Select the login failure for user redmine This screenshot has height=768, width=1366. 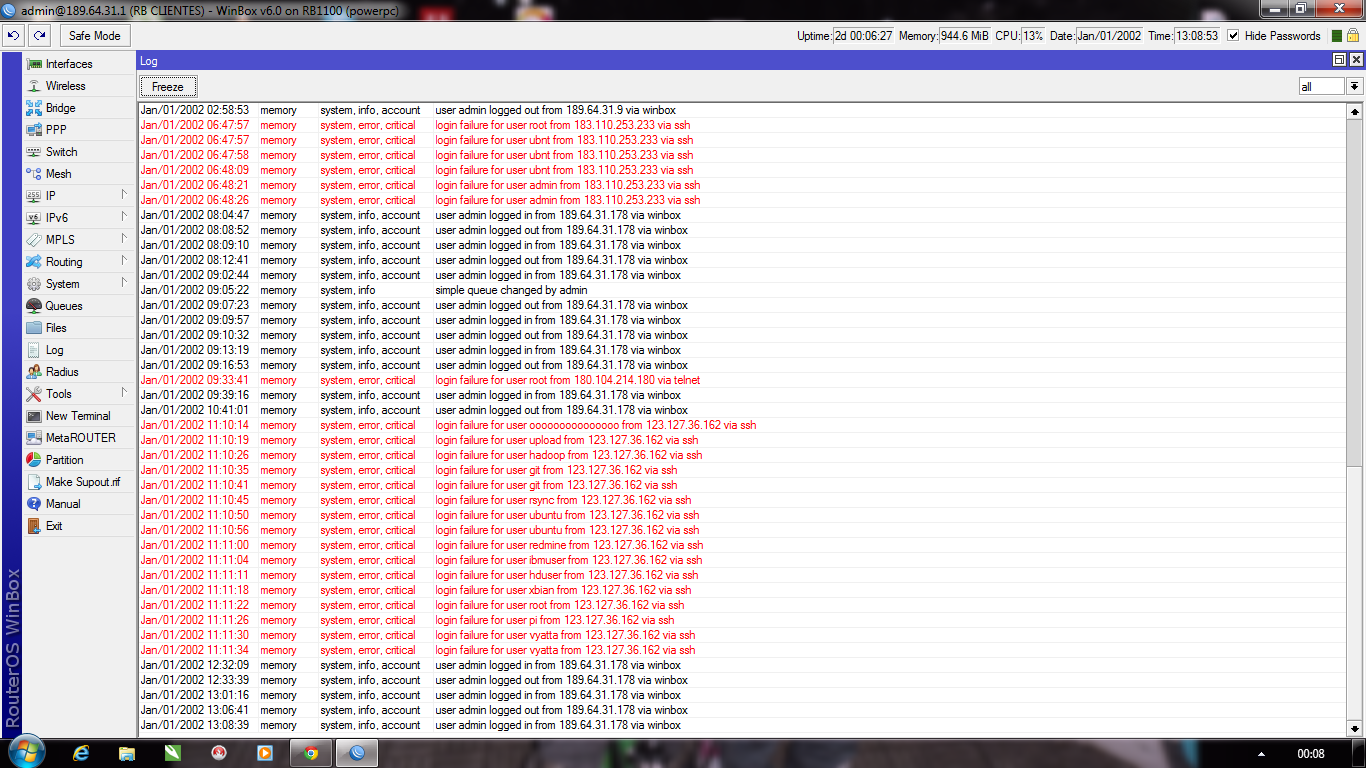pyautogui.click(x=742, y=545)
